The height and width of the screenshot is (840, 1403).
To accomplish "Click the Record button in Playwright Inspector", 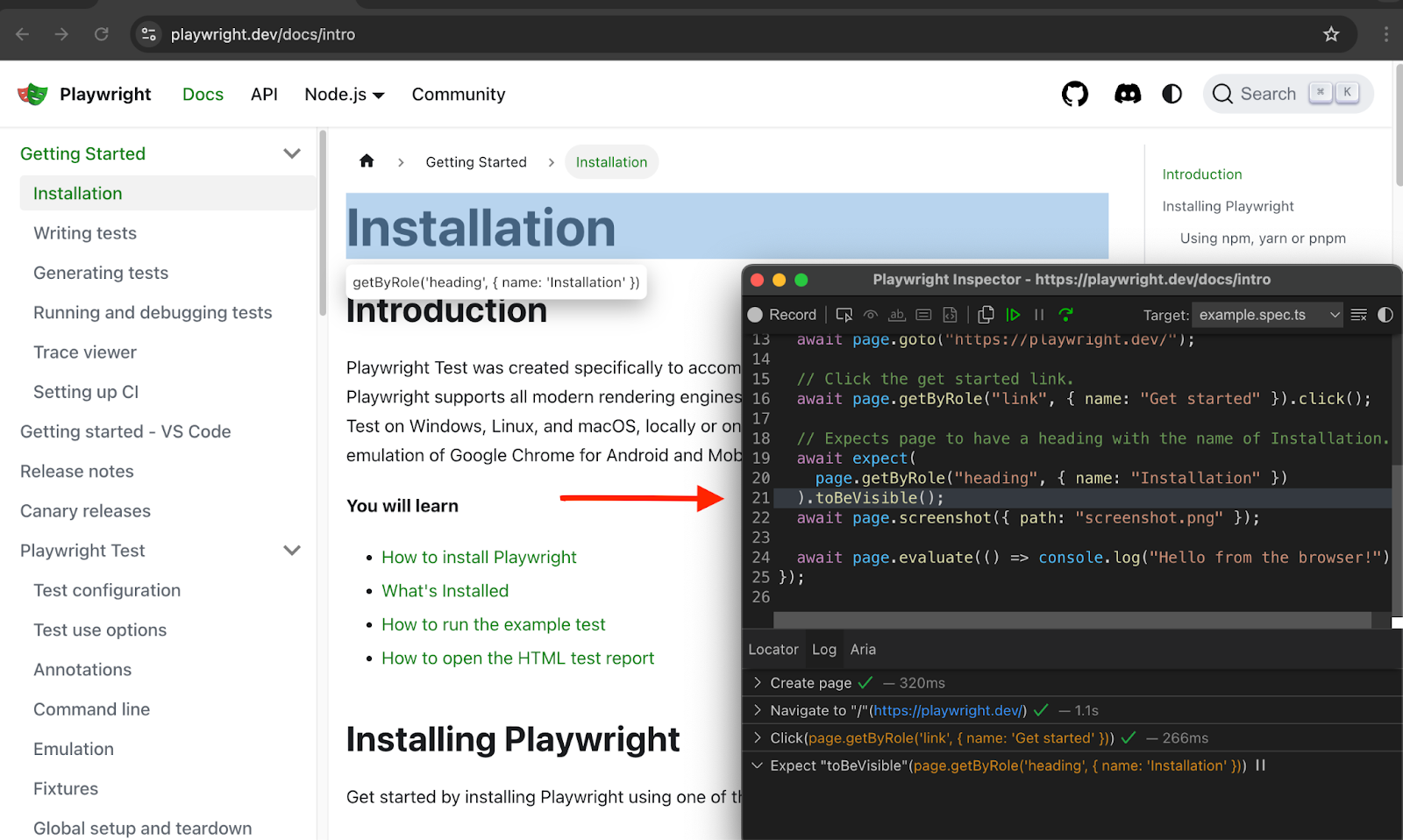I will click(781, 315).
